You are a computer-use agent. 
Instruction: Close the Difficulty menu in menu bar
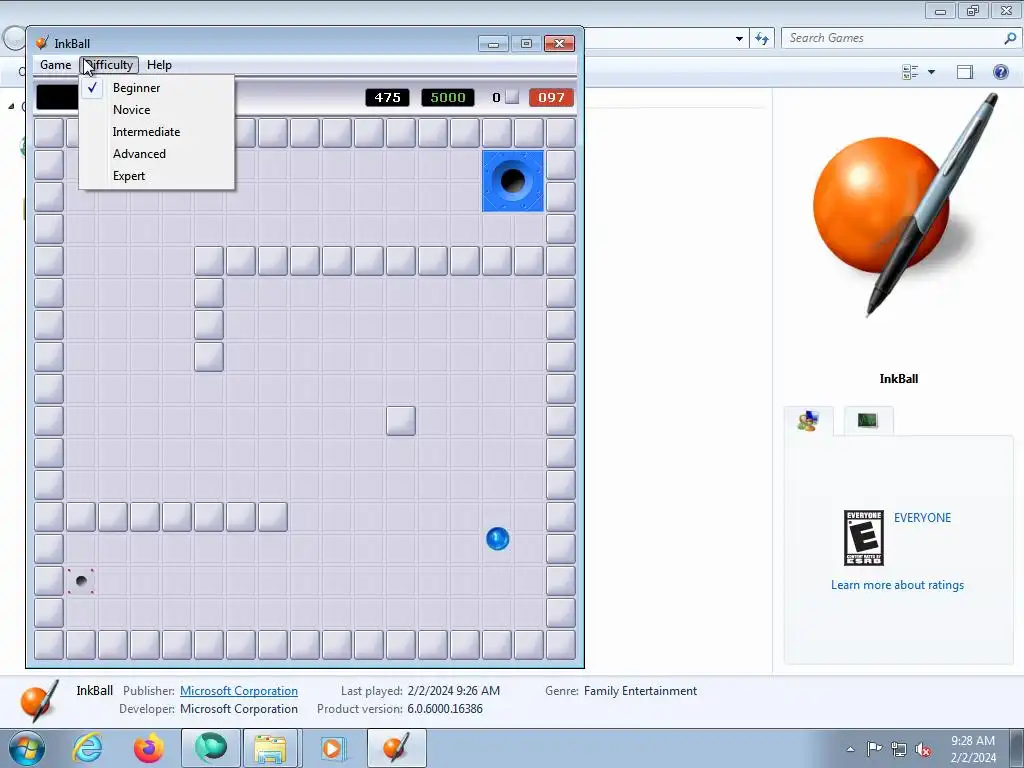[x=109, y=65]
